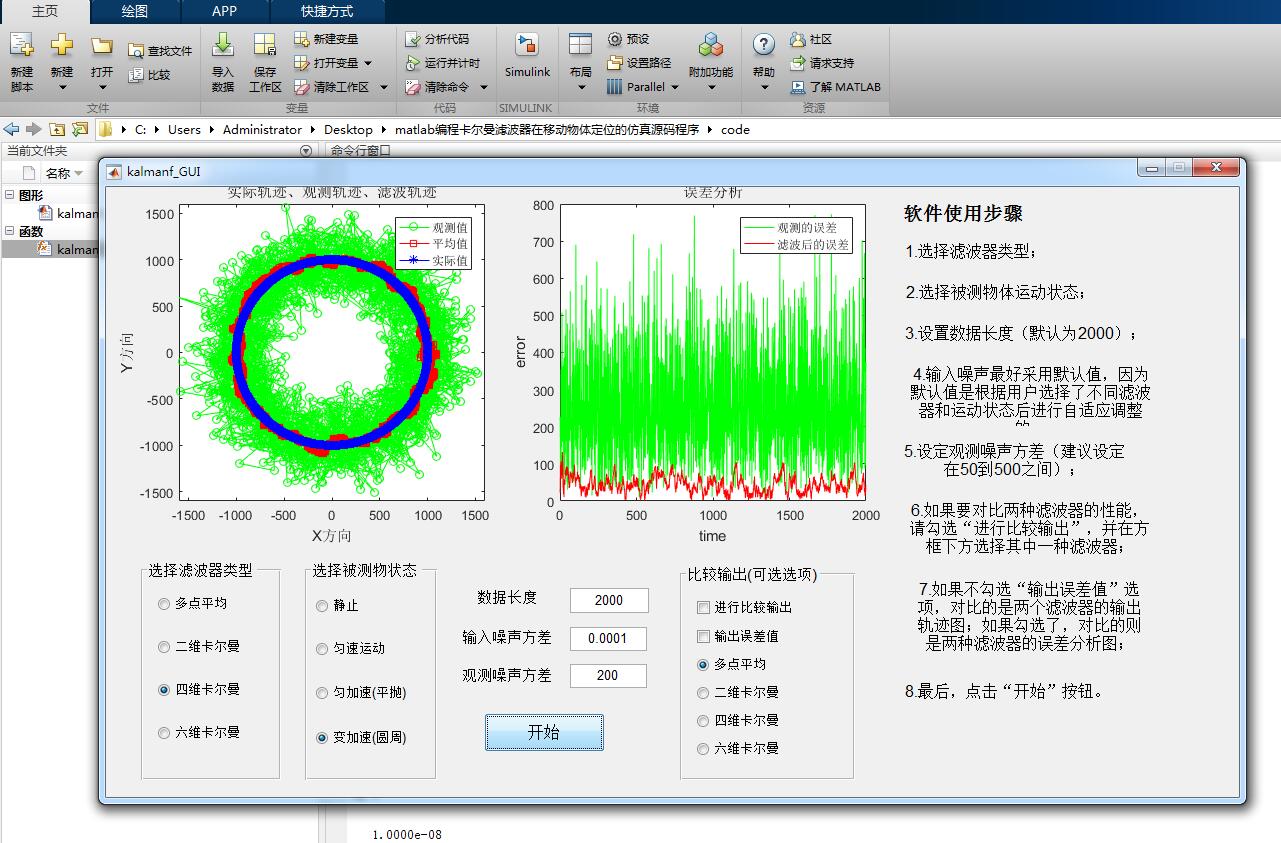The height and width of the screenshot is (843, 1281).
Task: Click the yellow plus New (新建) icon
Action: [x=62, y=45]
